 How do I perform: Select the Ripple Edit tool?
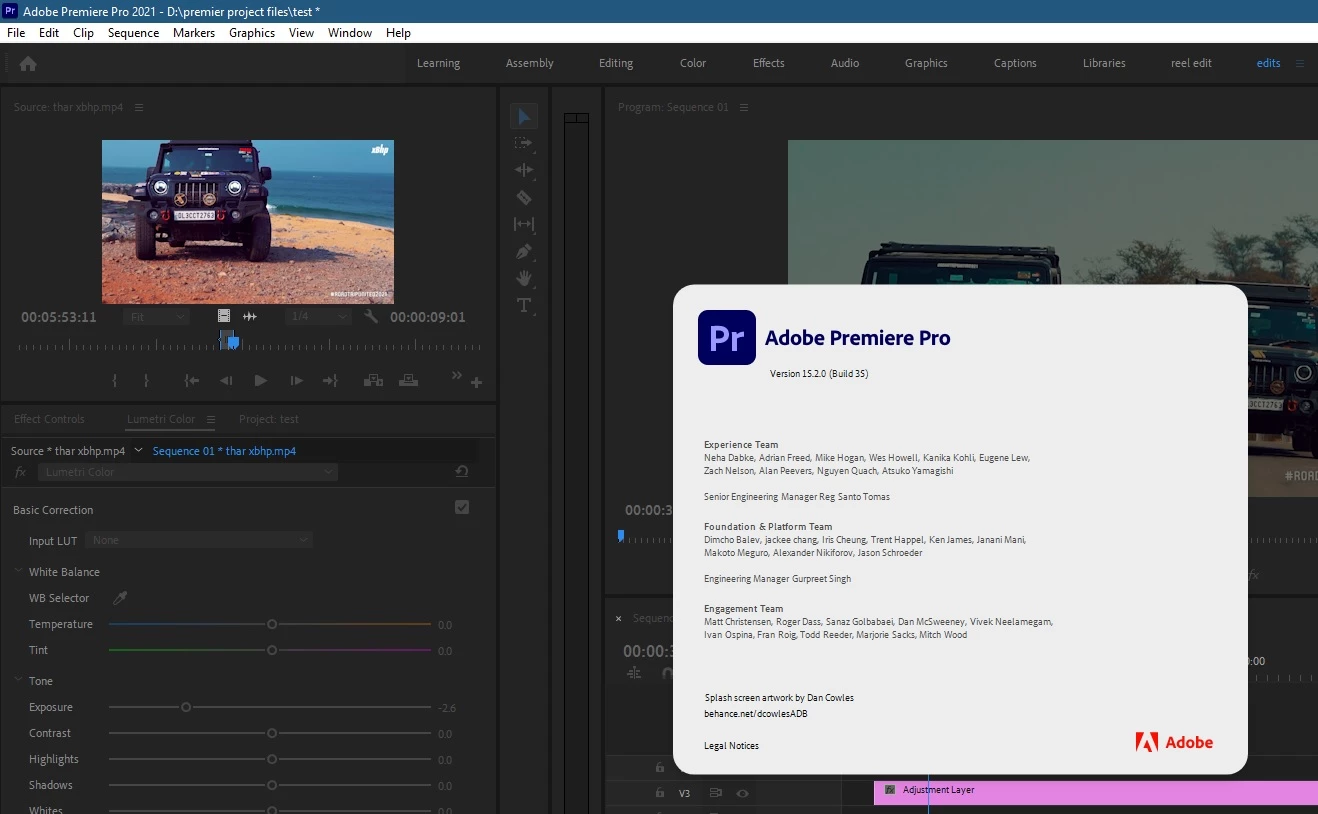524,170
